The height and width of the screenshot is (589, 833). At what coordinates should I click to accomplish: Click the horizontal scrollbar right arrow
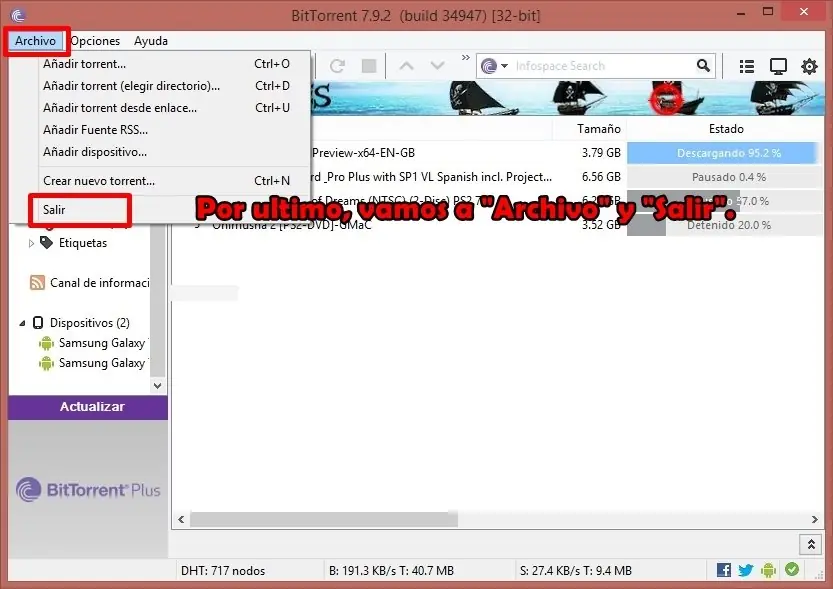click(x=814, y=519)
